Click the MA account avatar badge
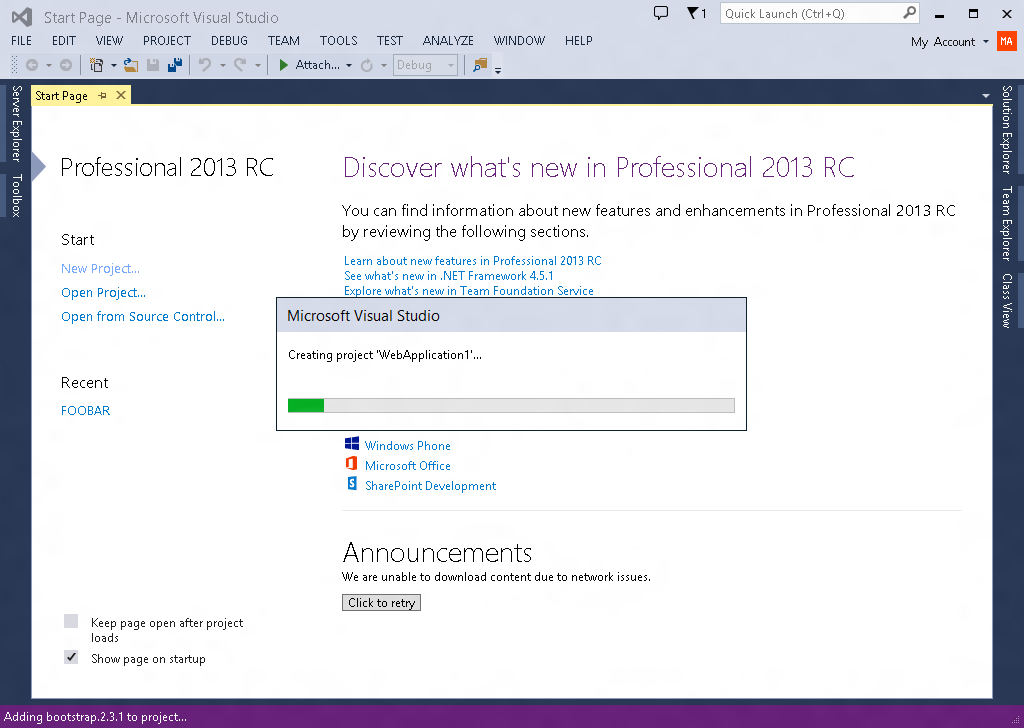The width and height of the screenshot is (1024, 728). [1006, 41]
